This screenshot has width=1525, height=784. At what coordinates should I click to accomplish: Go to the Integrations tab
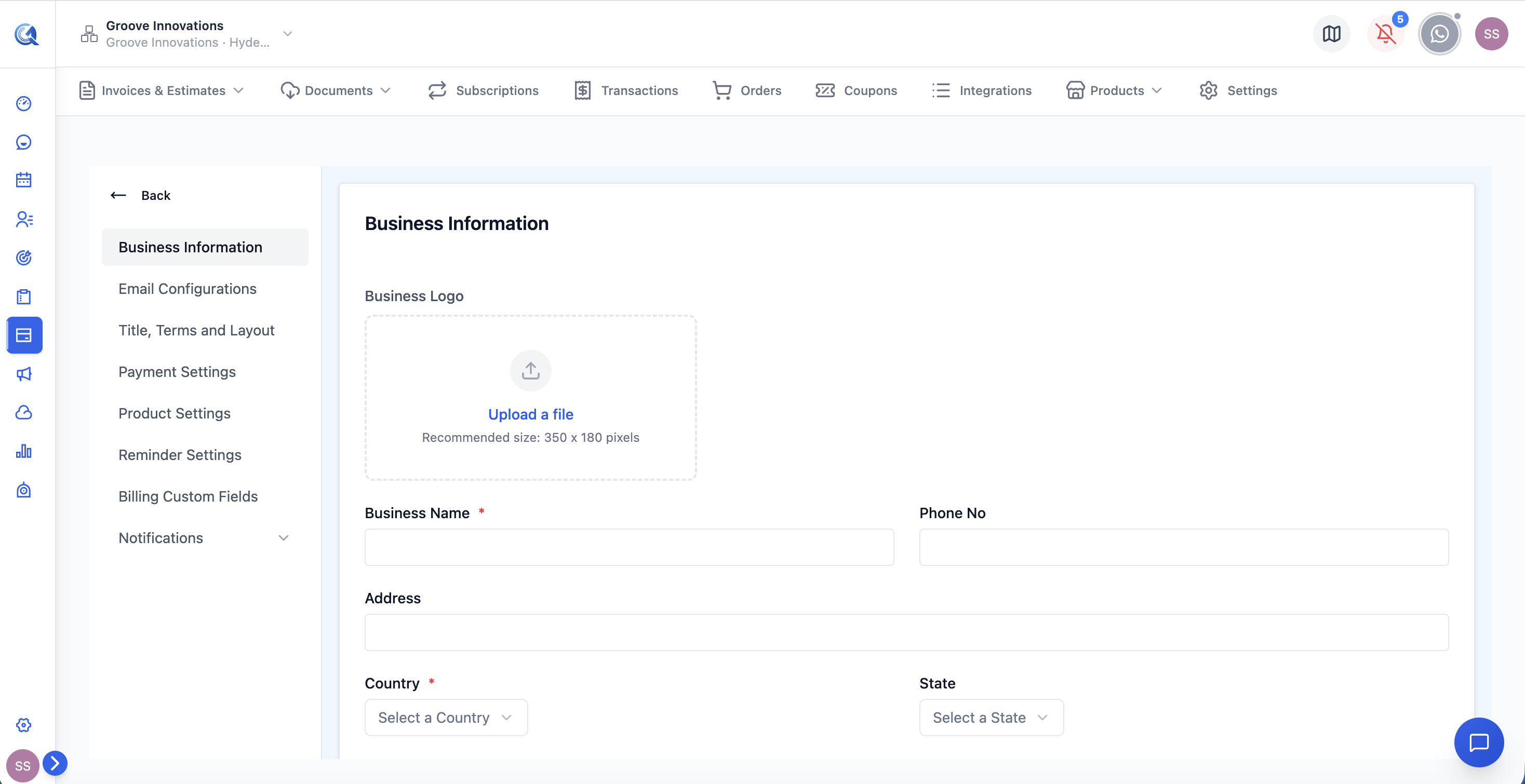982,90
